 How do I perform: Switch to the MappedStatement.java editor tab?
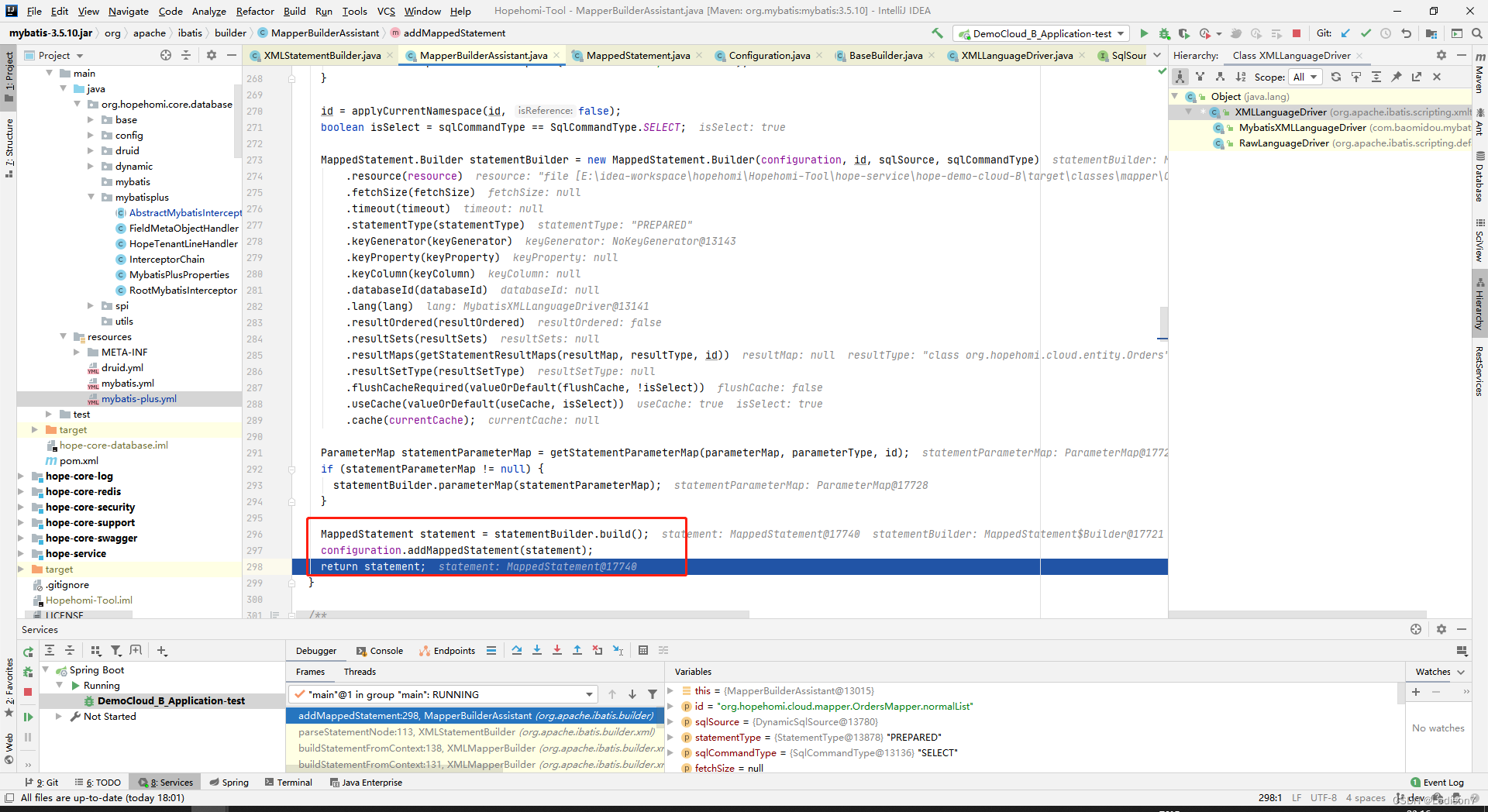click(638, 55)
